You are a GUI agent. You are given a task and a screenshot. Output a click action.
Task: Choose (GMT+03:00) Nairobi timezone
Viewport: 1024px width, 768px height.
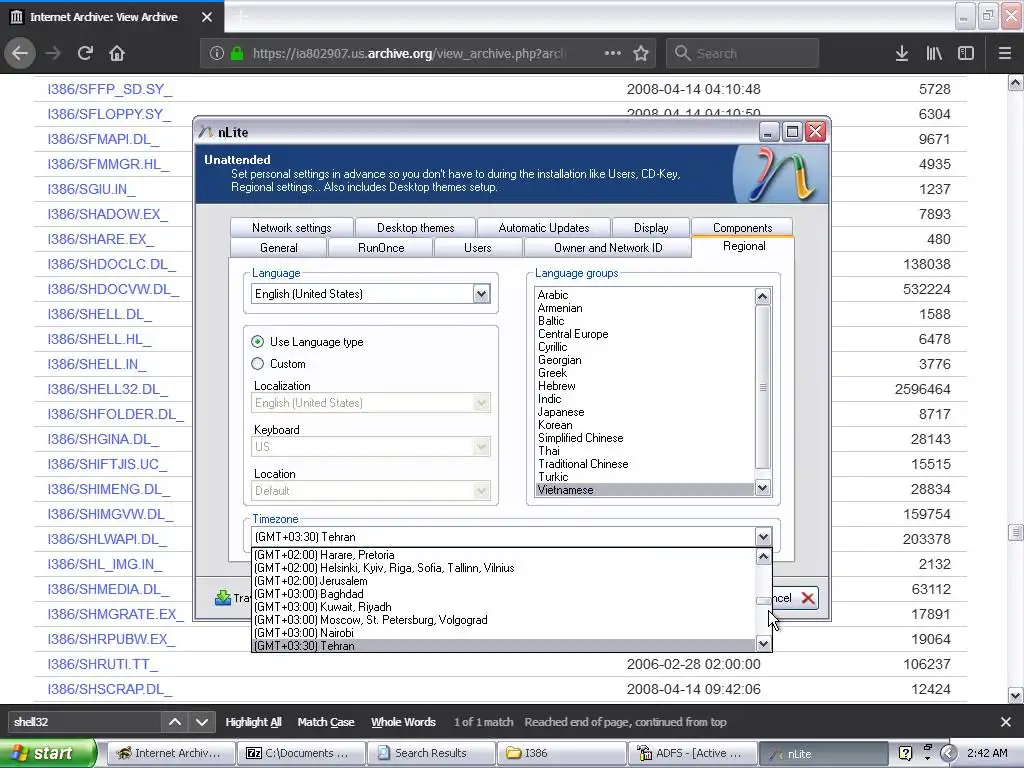click(504, 633)
